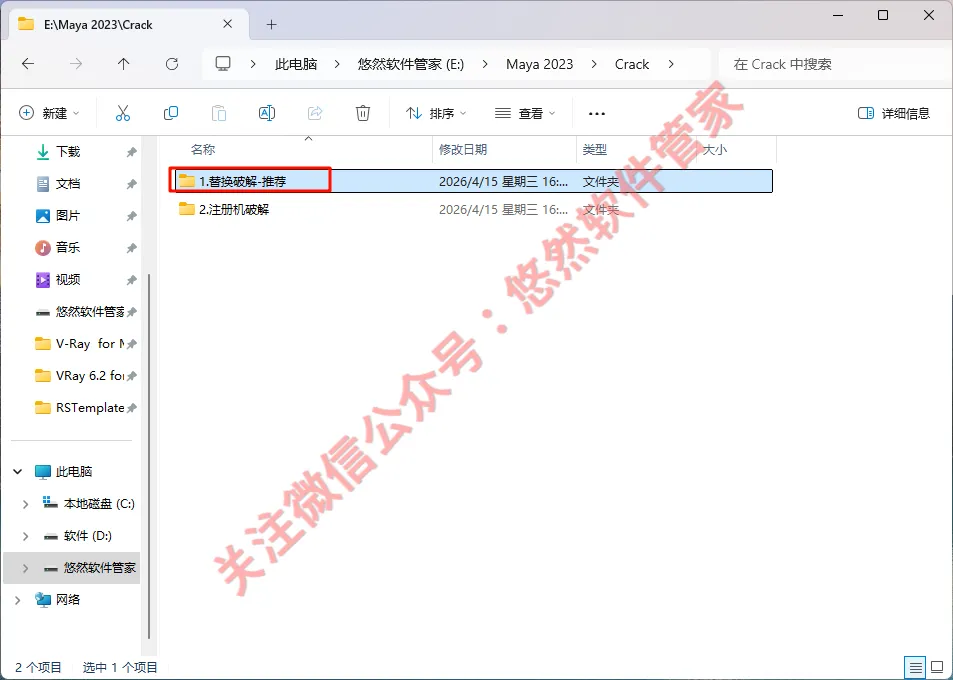Click the pin icon next to 音乐

click(x=131, y=248)
